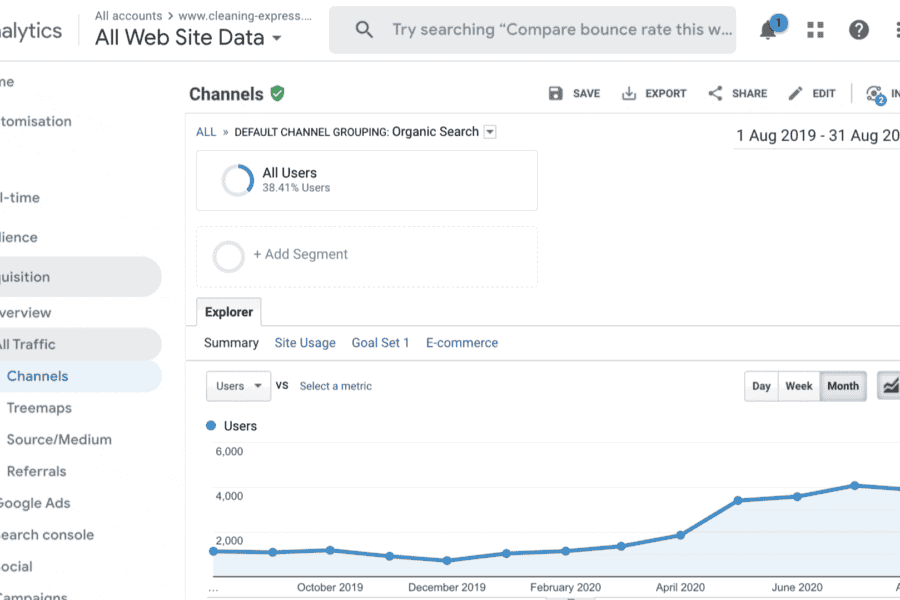Click the Edit pencil icon
This screenshot has height=600, width=900.
tap(796, 93)
